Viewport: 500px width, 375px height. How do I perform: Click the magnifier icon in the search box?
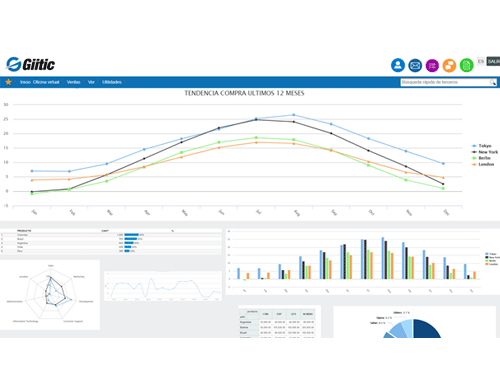492,82
